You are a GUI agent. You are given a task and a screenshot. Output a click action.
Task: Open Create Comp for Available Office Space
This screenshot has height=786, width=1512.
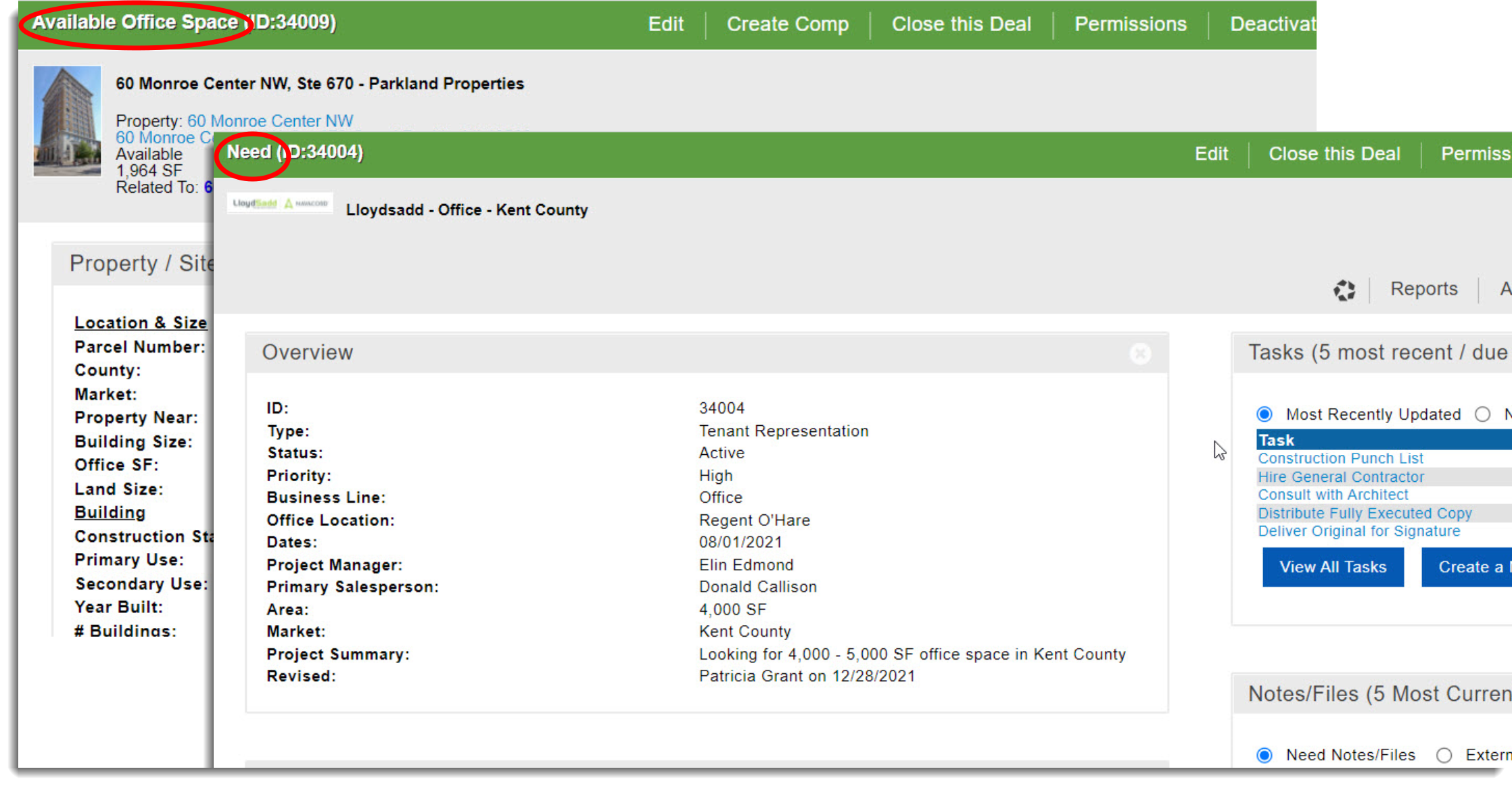coord(787,24)
